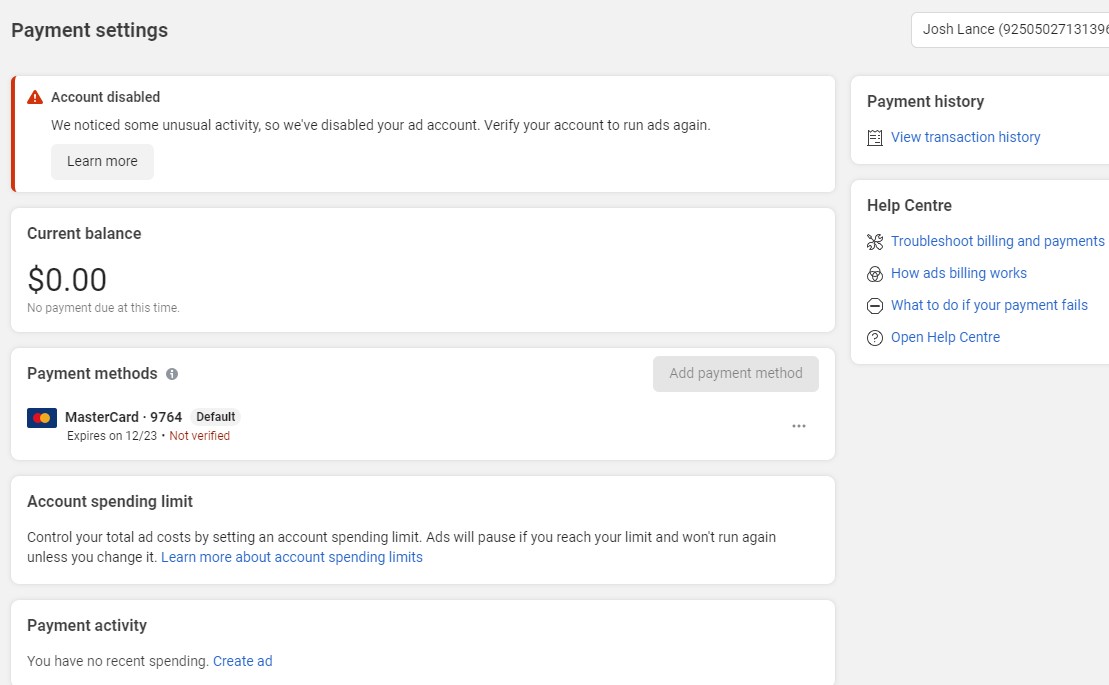Click the Open Help Centre question icon
This screenshot has height=685, width=1109.
pyautogui.click(x=875, y=338)
